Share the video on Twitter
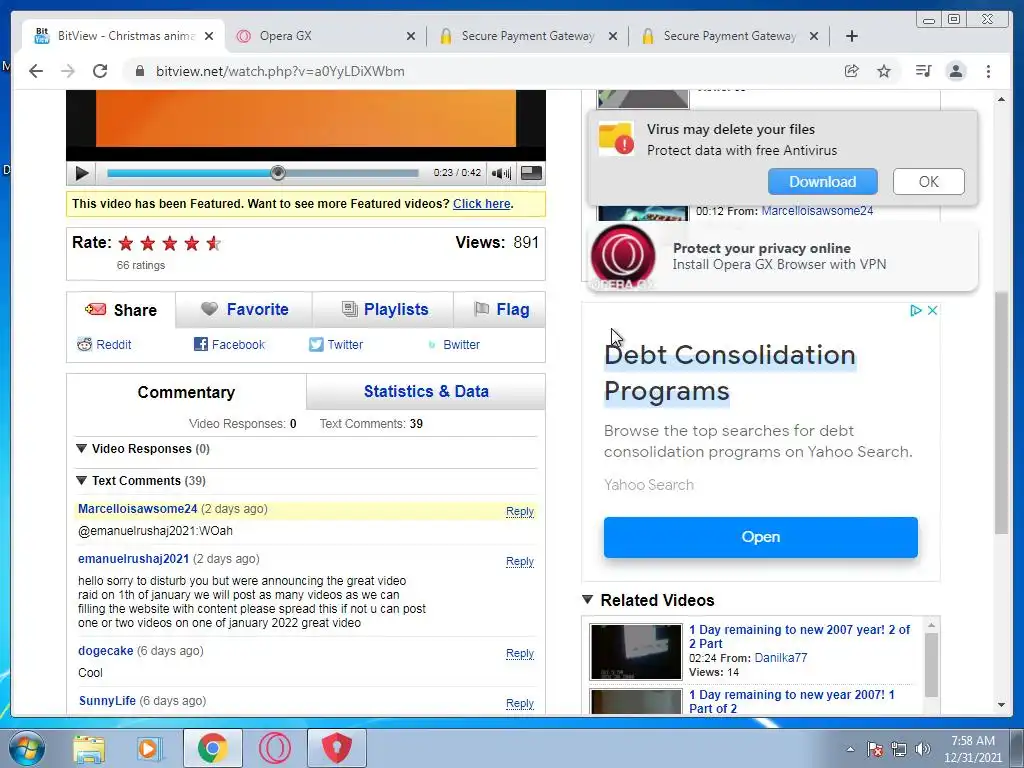The height and width of the screenshot is (768, 1024). 336,344
